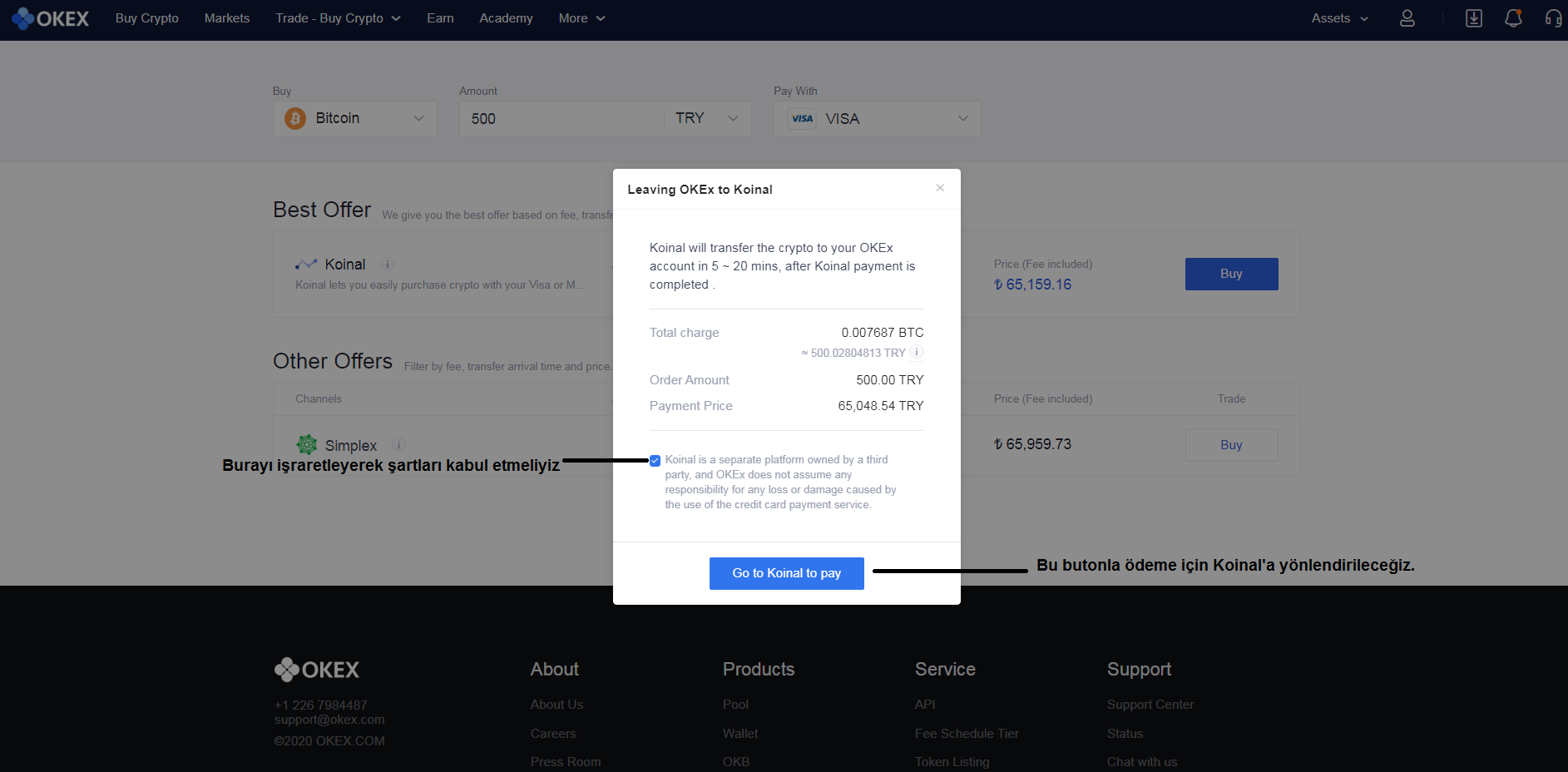The image size is (1568, 772).
Task: Open the user profile icon
Action: pyautogui.click(x=1407, y=18)
